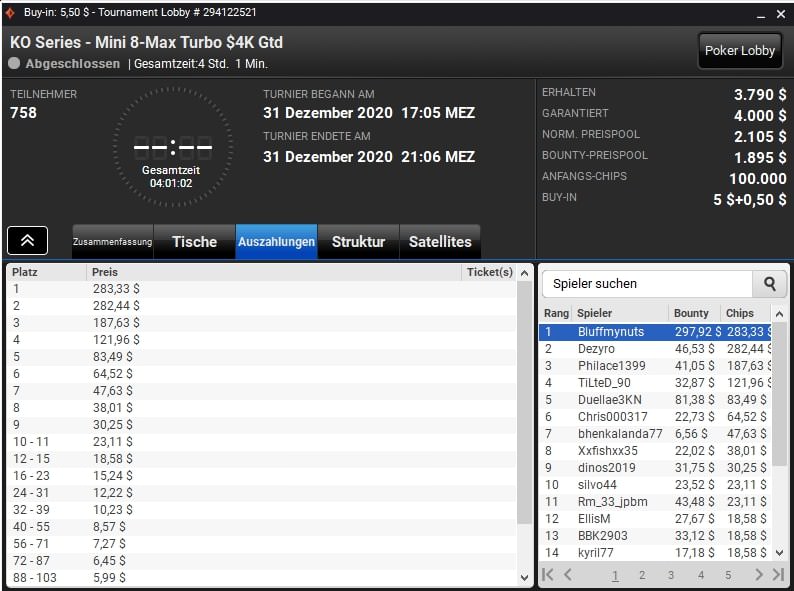Sort players by Bounty column
The width and height of the screenshot is (794, 591).
pyautogui.click(x=691, y=313)
